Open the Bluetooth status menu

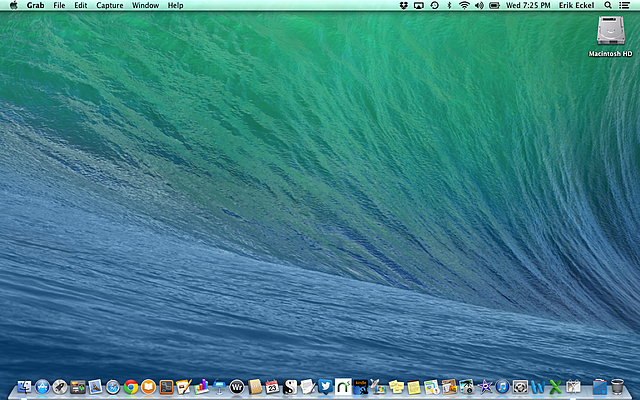coord(449,5)
